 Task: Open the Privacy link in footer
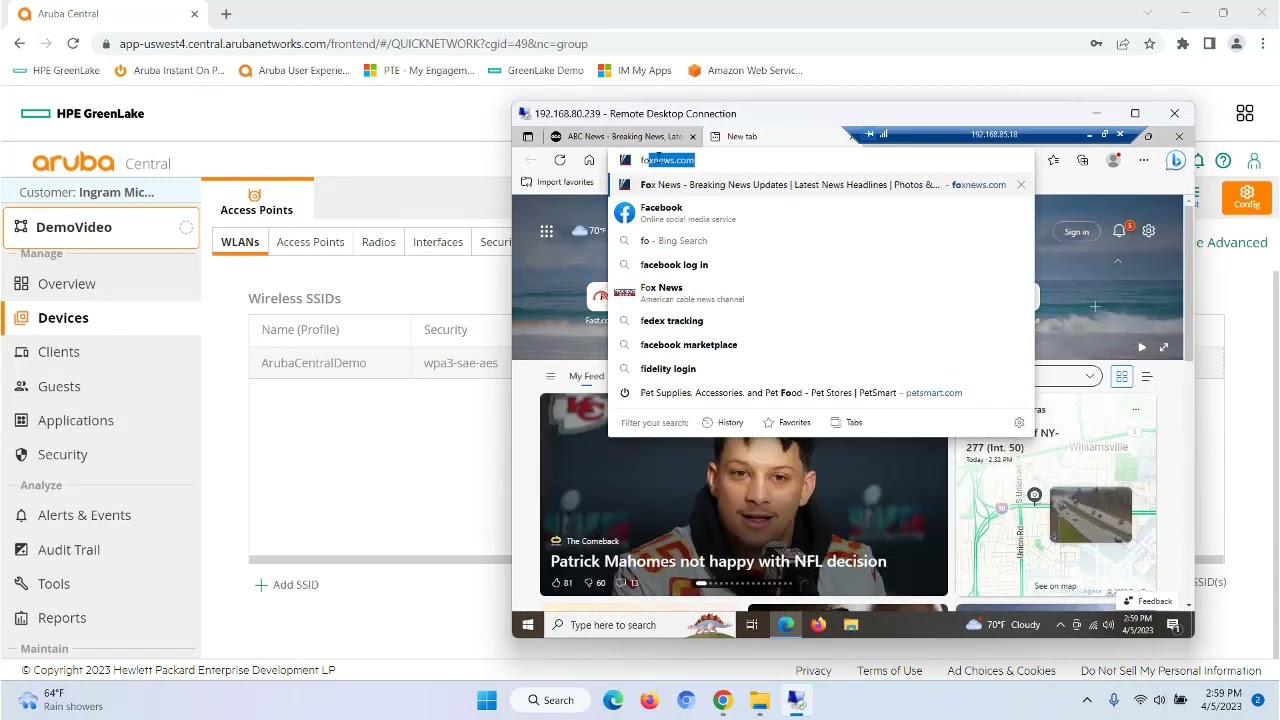[x=813, y=671]
